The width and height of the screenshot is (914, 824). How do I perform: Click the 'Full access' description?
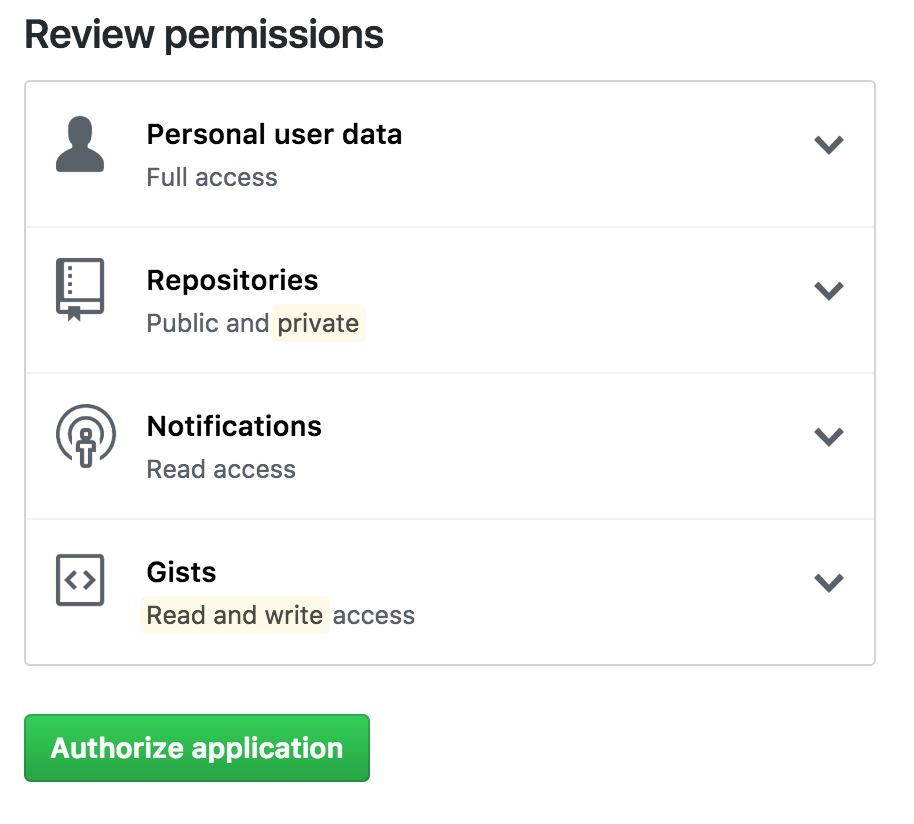click(x=212, y=177)
